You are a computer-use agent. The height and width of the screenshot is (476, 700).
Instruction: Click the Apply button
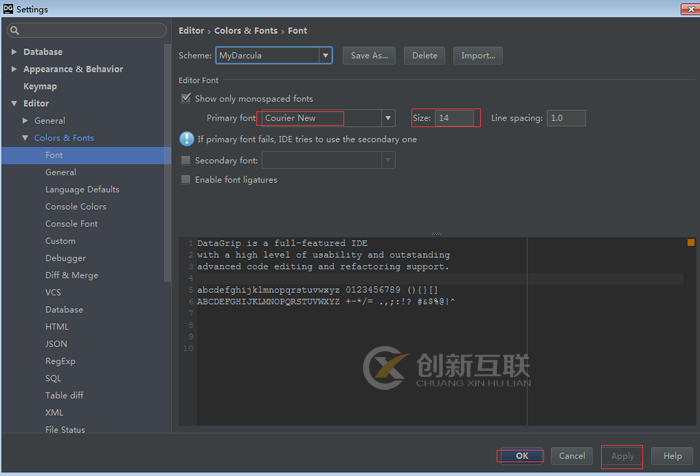point(622,456)
